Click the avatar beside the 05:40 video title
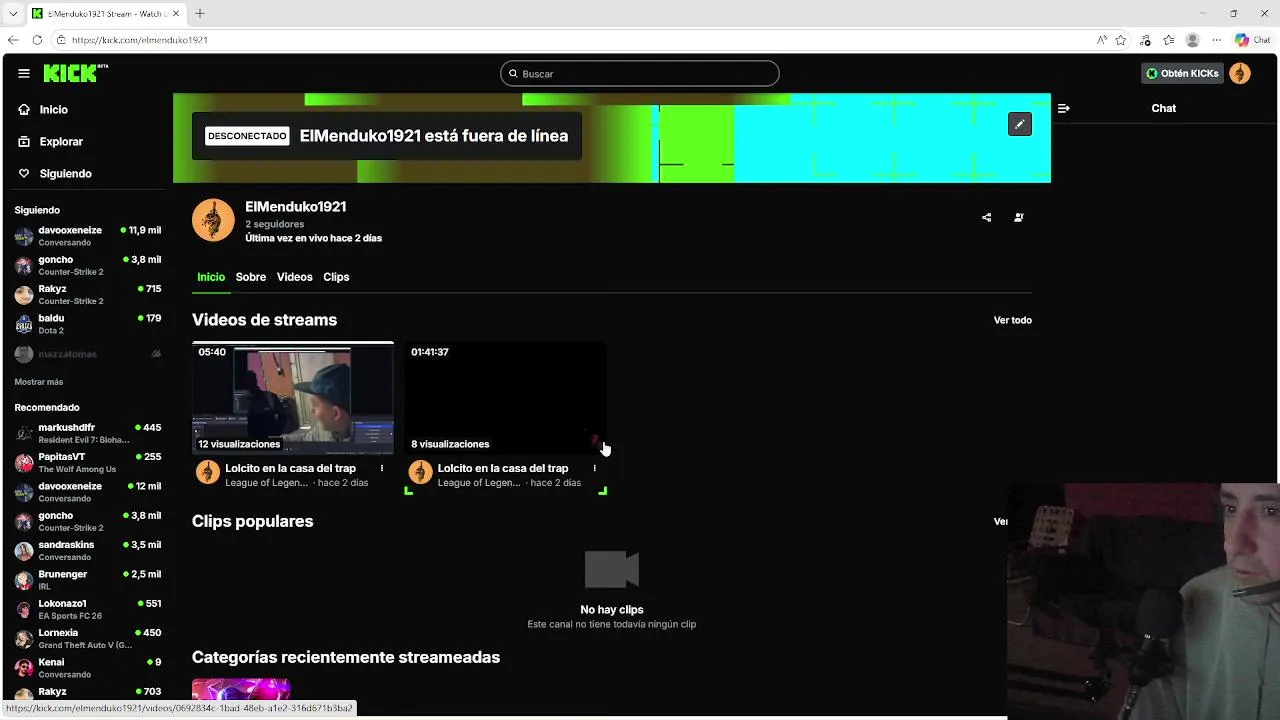 click(x=208, y=472)
